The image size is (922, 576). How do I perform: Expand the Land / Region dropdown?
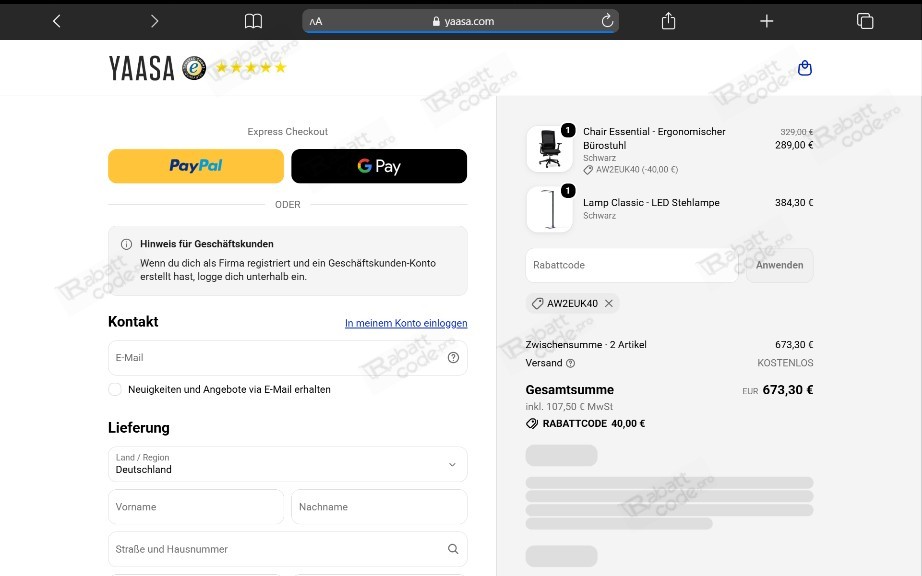288,464
